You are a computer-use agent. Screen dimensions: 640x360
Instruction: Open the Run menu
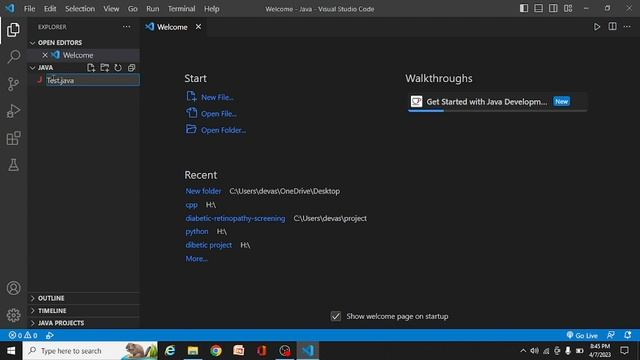[x=153, y=9]
